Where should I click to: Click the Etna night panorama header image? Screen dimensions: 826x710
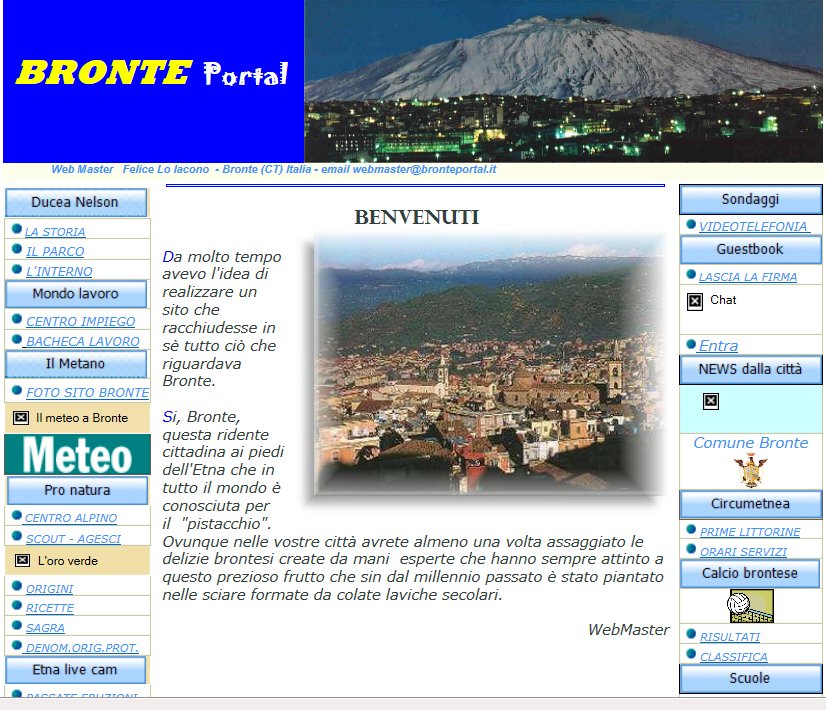(563, 81)
